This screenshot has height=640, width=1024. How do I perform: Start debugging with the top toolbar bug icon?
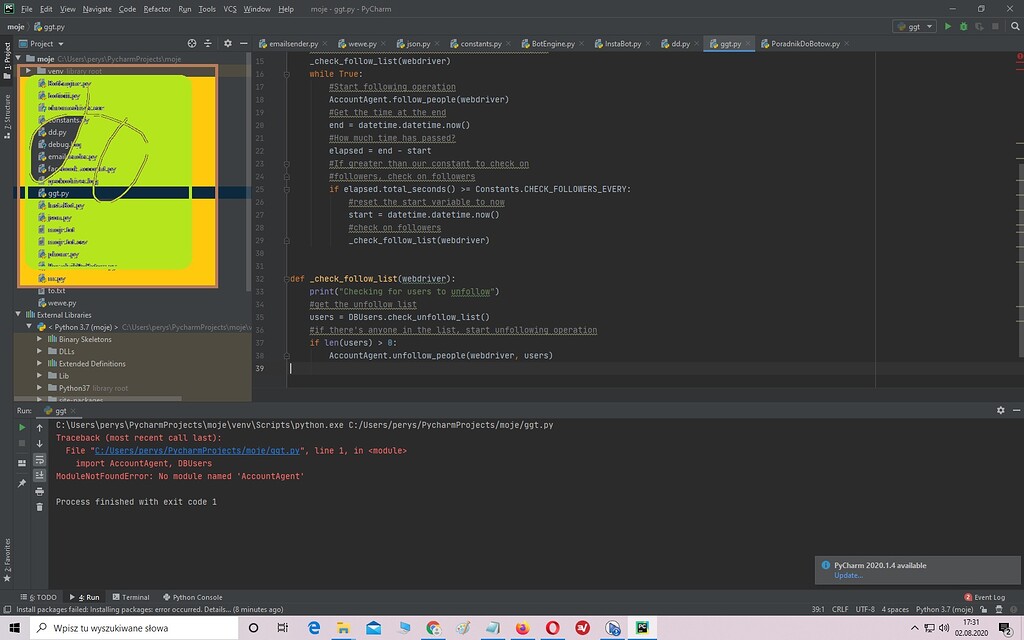click(963, 27)
